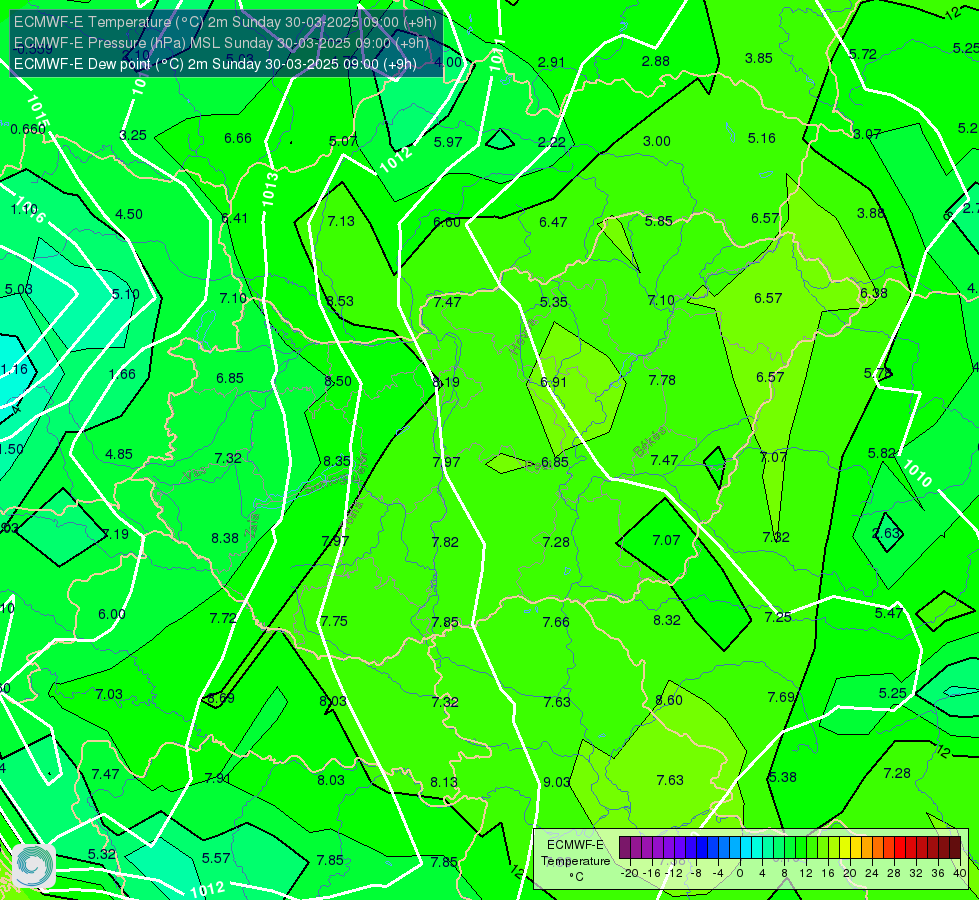Click the 1013 isobar label

click(x=270, y=189)
